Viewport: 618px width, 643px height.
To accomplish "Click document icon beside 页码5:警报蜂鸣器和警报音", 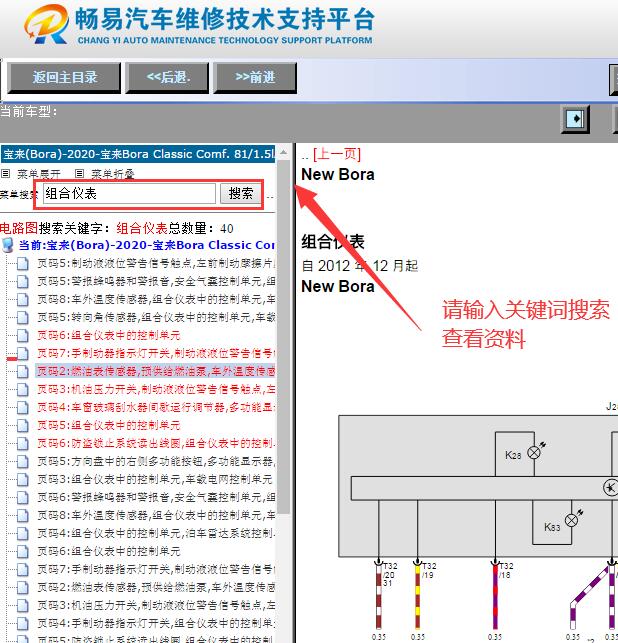I will 23,281.
